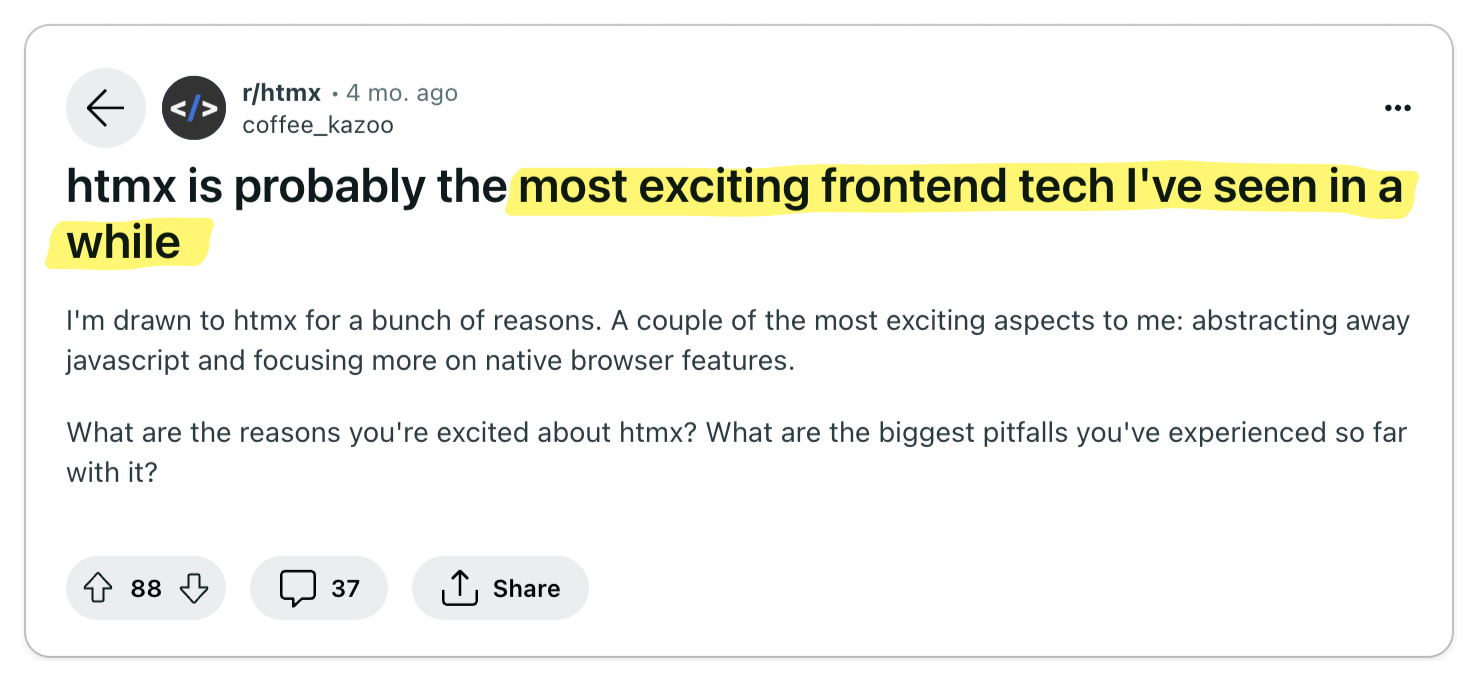This screenshot has height=681, width=1478.
Task: Click the share arrow icon
Action: 459,589
